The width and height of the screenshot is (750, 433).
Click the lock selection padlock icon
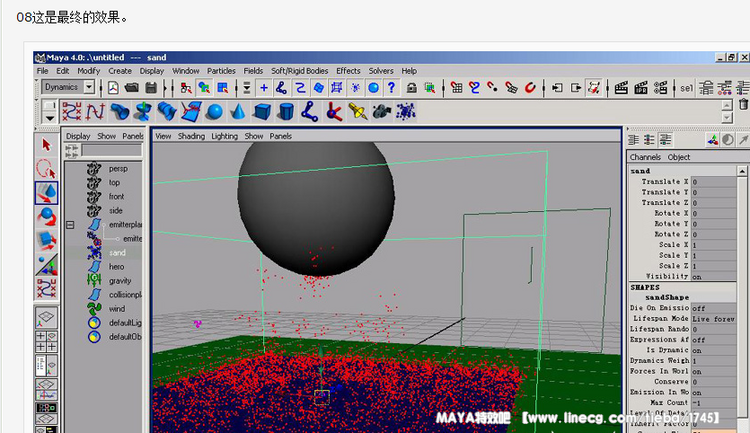click(412, 88)
